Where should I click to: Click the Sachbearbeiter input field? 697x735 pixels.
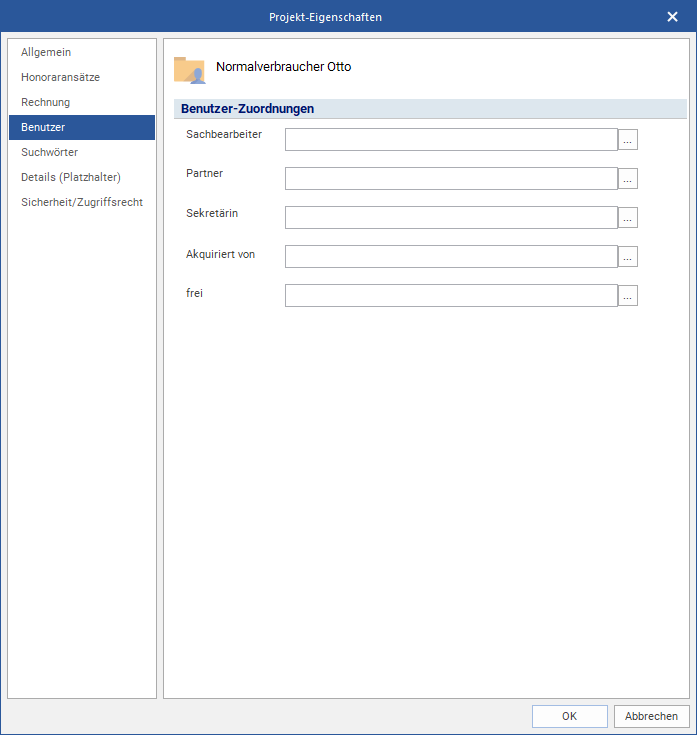[x=451, y=140]
